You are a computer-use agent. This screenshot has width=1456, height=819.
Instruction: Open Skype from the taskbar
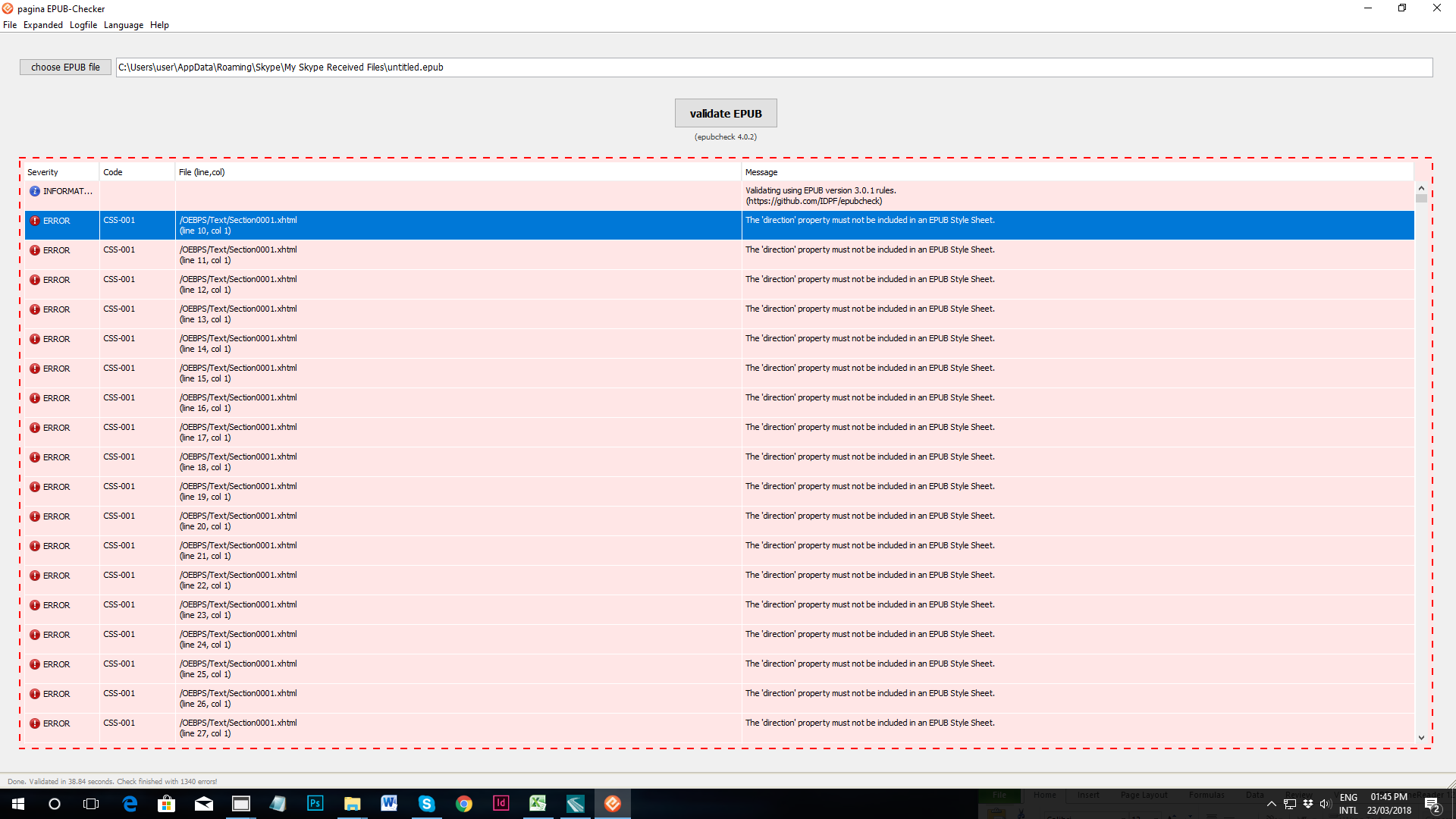(x=427, y=803)
